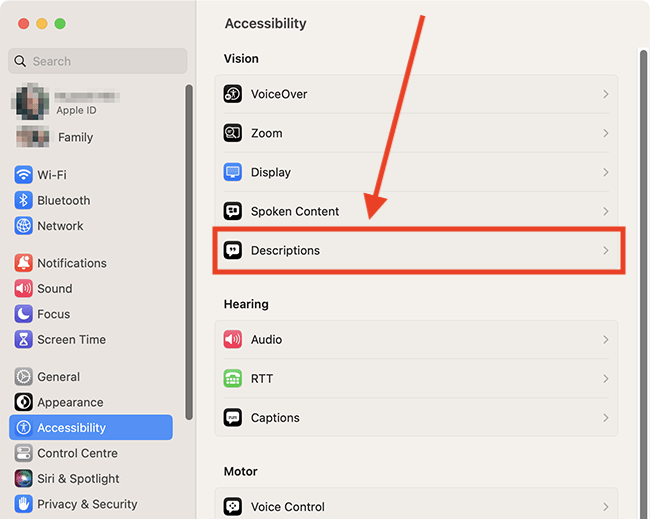Click the VoiceOver accessibility icon

coord(233,94)
